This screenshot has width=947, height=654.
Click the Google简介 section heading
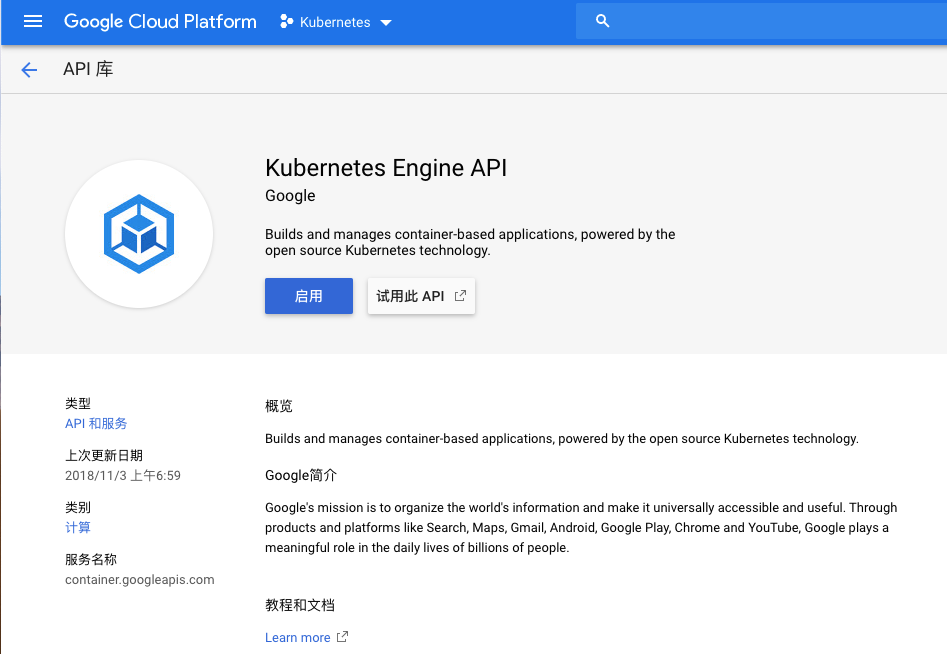(x=301, y=475)
